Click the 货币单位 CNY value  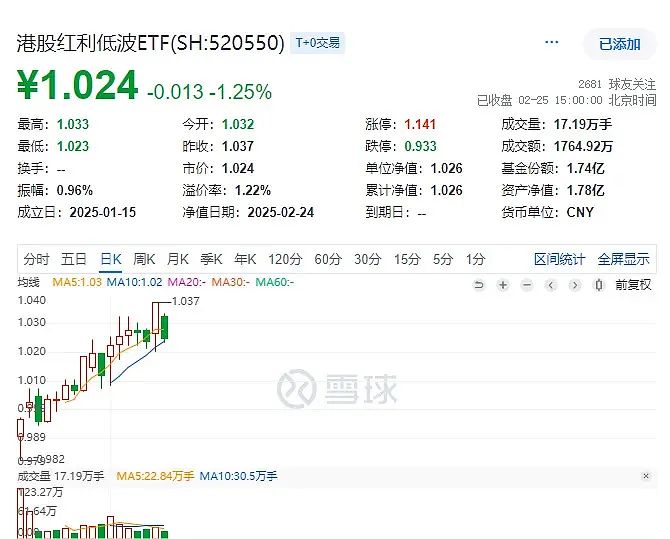tap(580, 212)
